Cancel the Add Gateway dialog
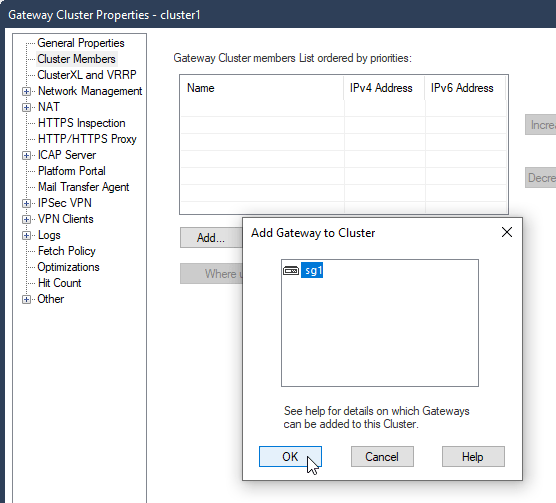The width and height of the screenshot is (556, 503). (382, 457)
